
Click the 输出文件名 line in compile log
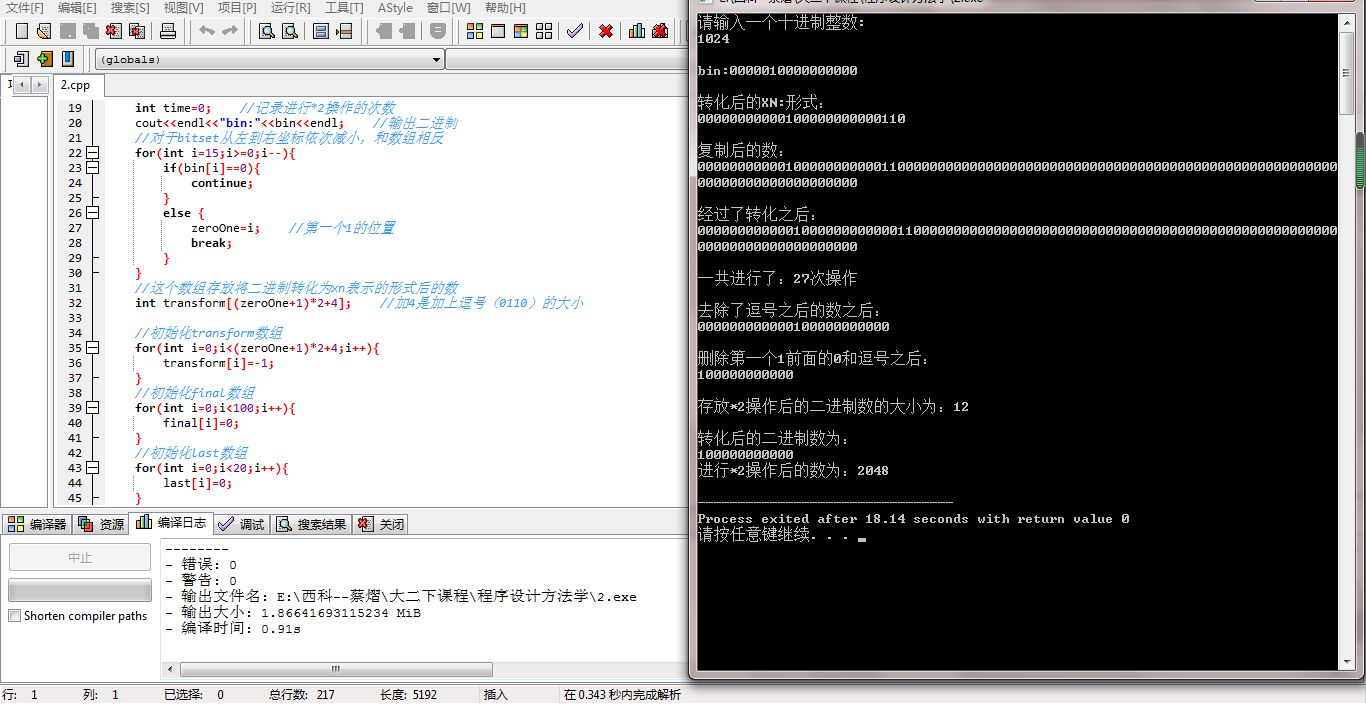tap(400, 597)
